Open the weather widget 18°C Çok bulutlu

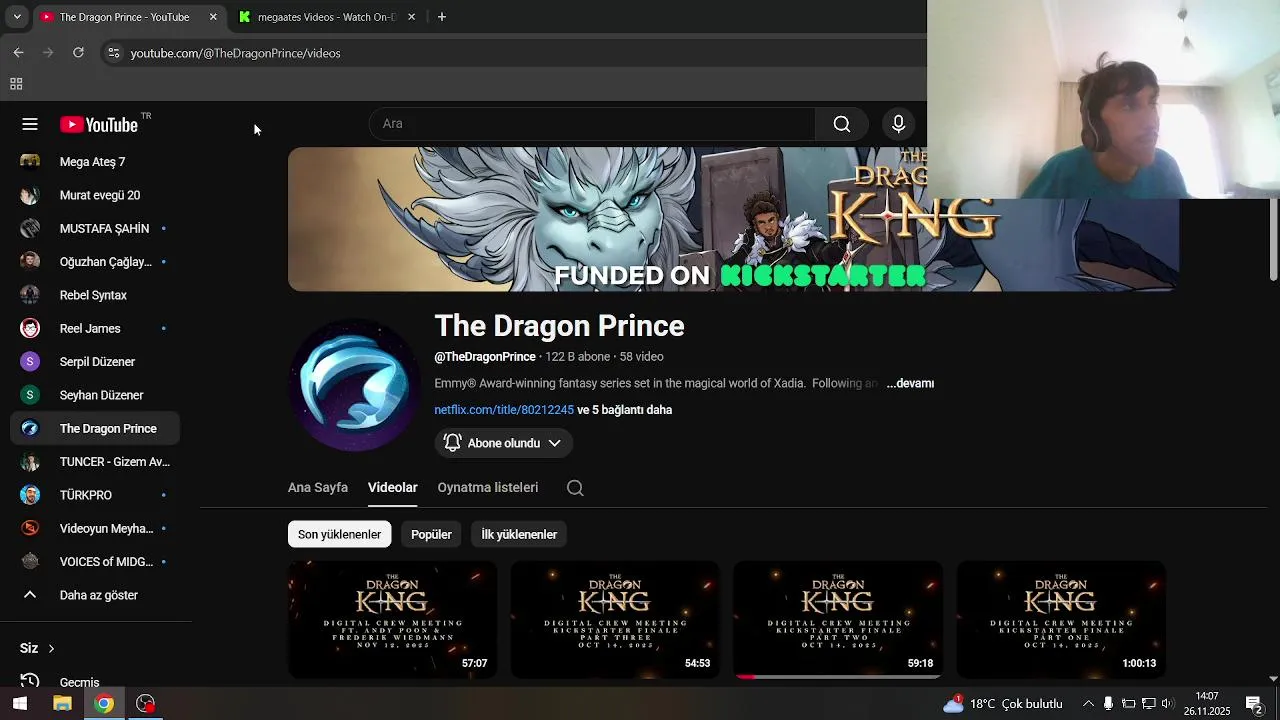click(x=1003, y=704)
